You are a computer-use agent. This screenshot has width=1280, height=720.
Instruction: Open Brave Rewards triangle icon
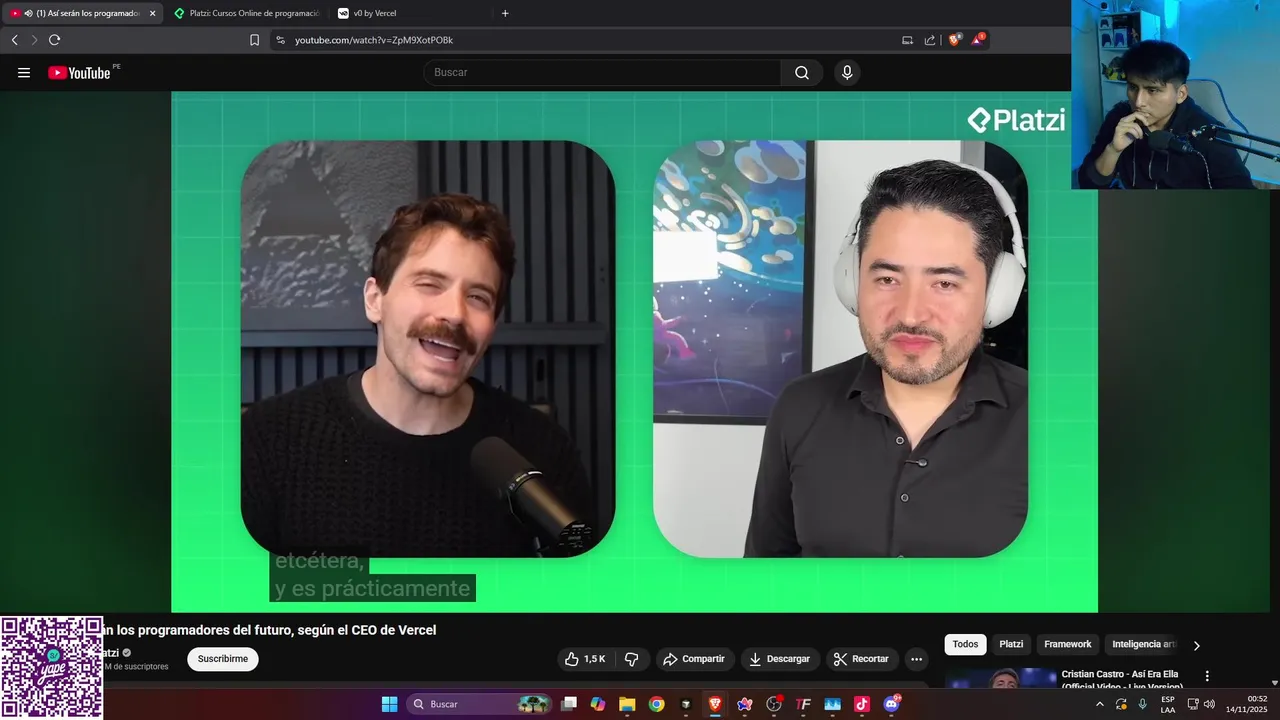978,40
